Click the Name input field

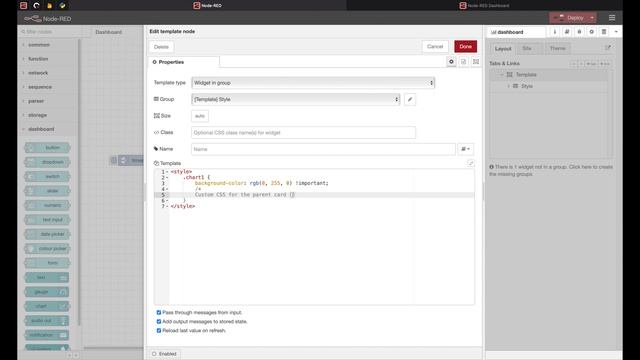[323, 149]
